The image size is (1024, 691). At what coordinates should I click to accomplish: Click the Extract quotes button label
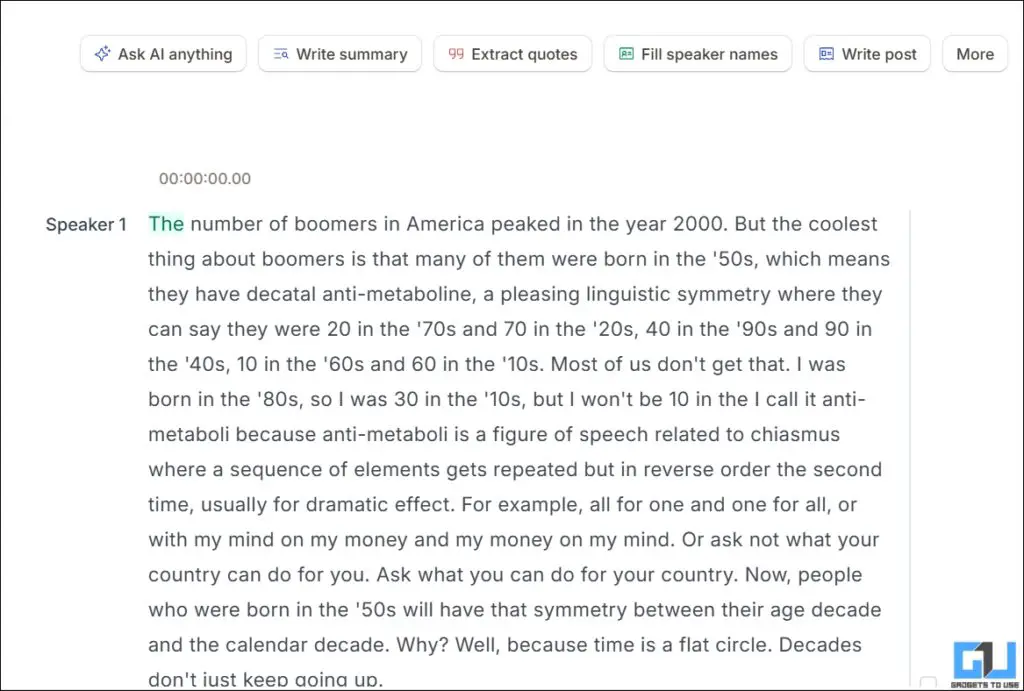[524, 54]
